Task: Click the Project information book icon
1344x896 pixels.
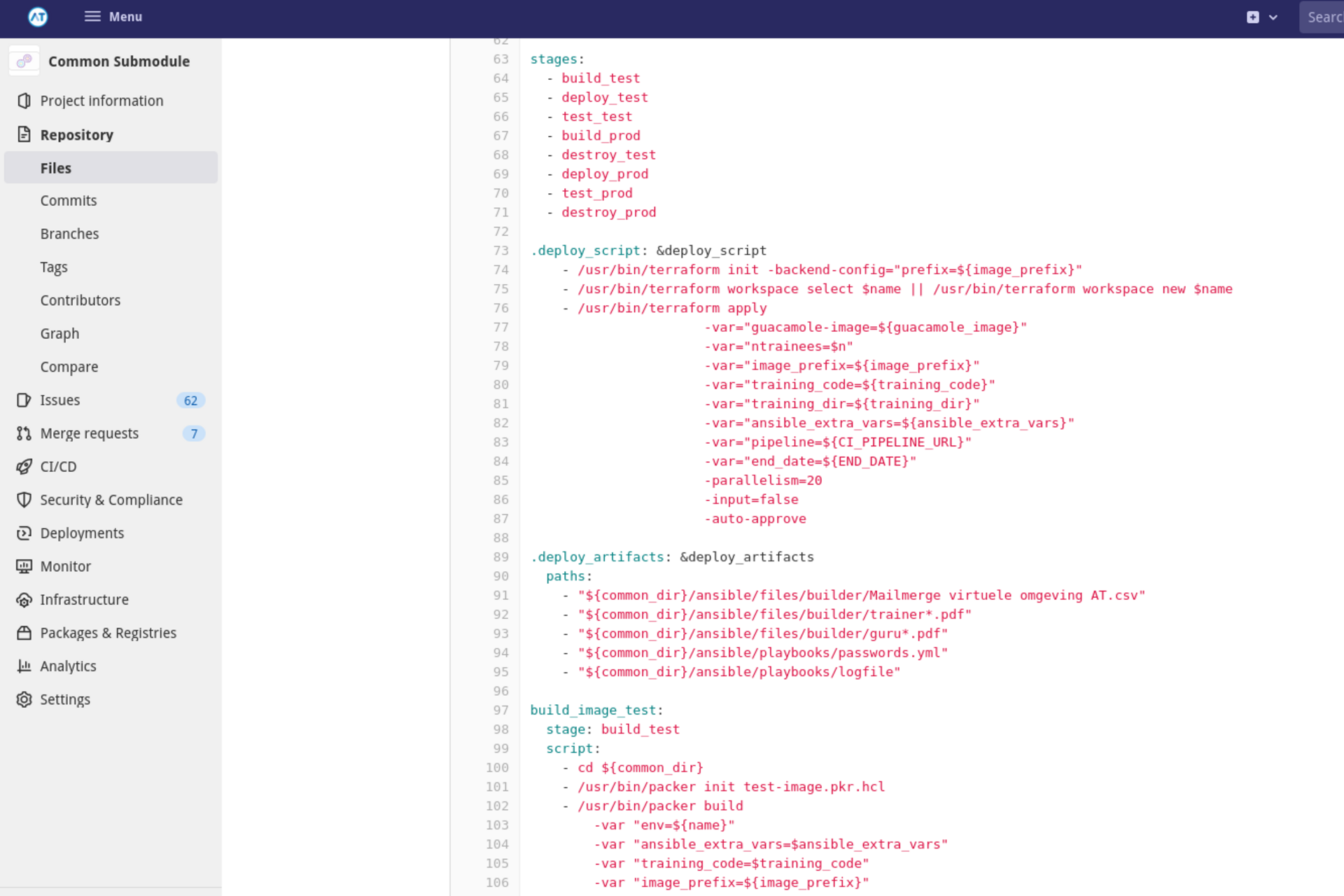Action: pyautogui.click(x=24, y=100)
